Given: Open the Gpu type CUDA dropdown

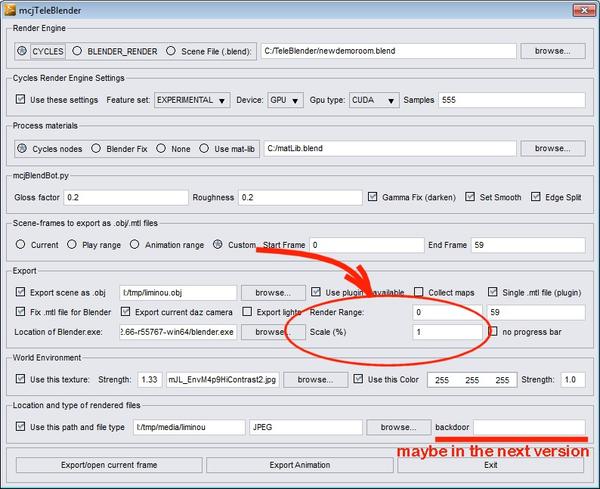Looking at the screenshot, I should coord(374,100).
